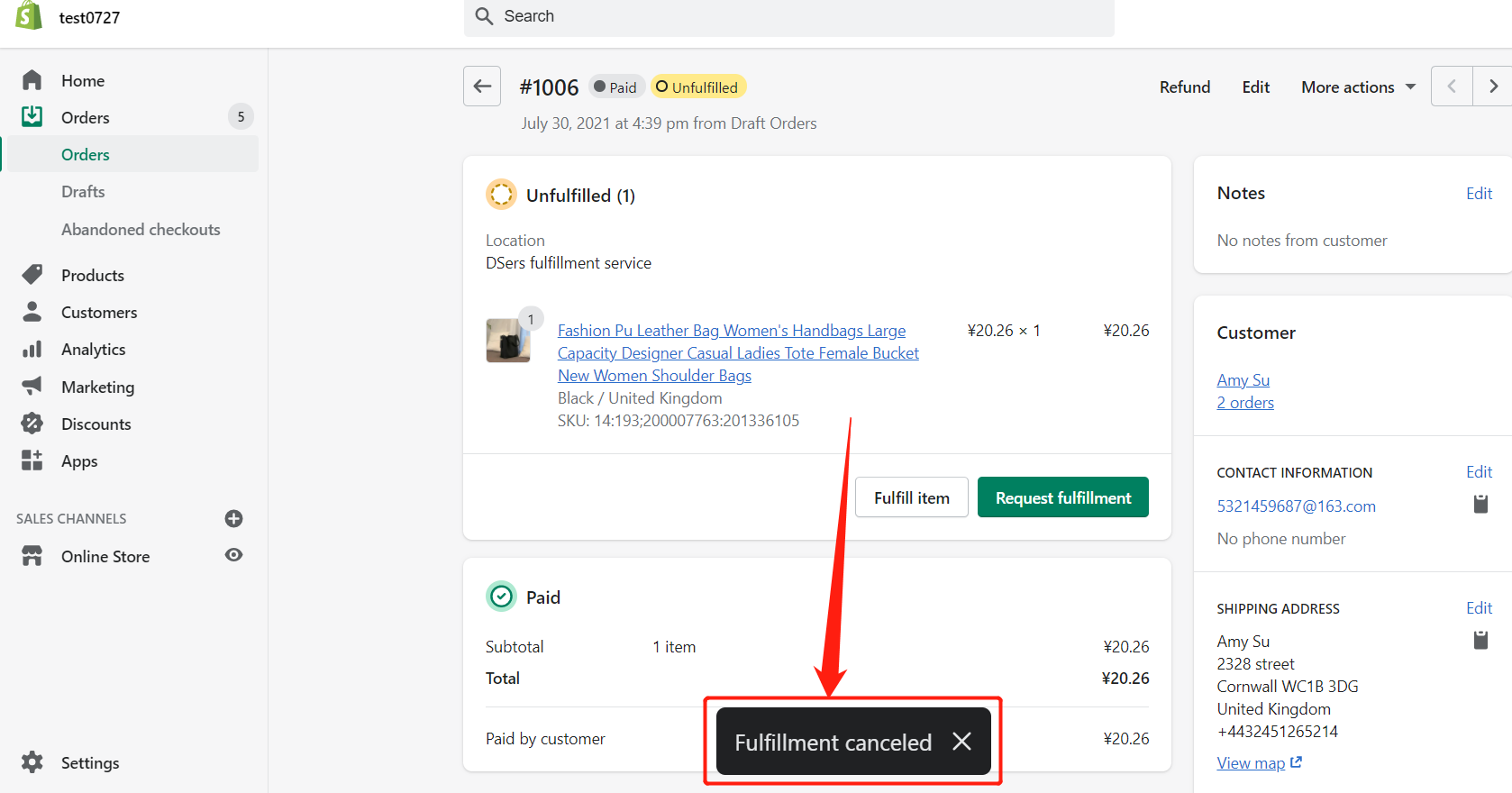Click into the Search field
This screenshot has width=1512, height=793.
coord(789,16)
